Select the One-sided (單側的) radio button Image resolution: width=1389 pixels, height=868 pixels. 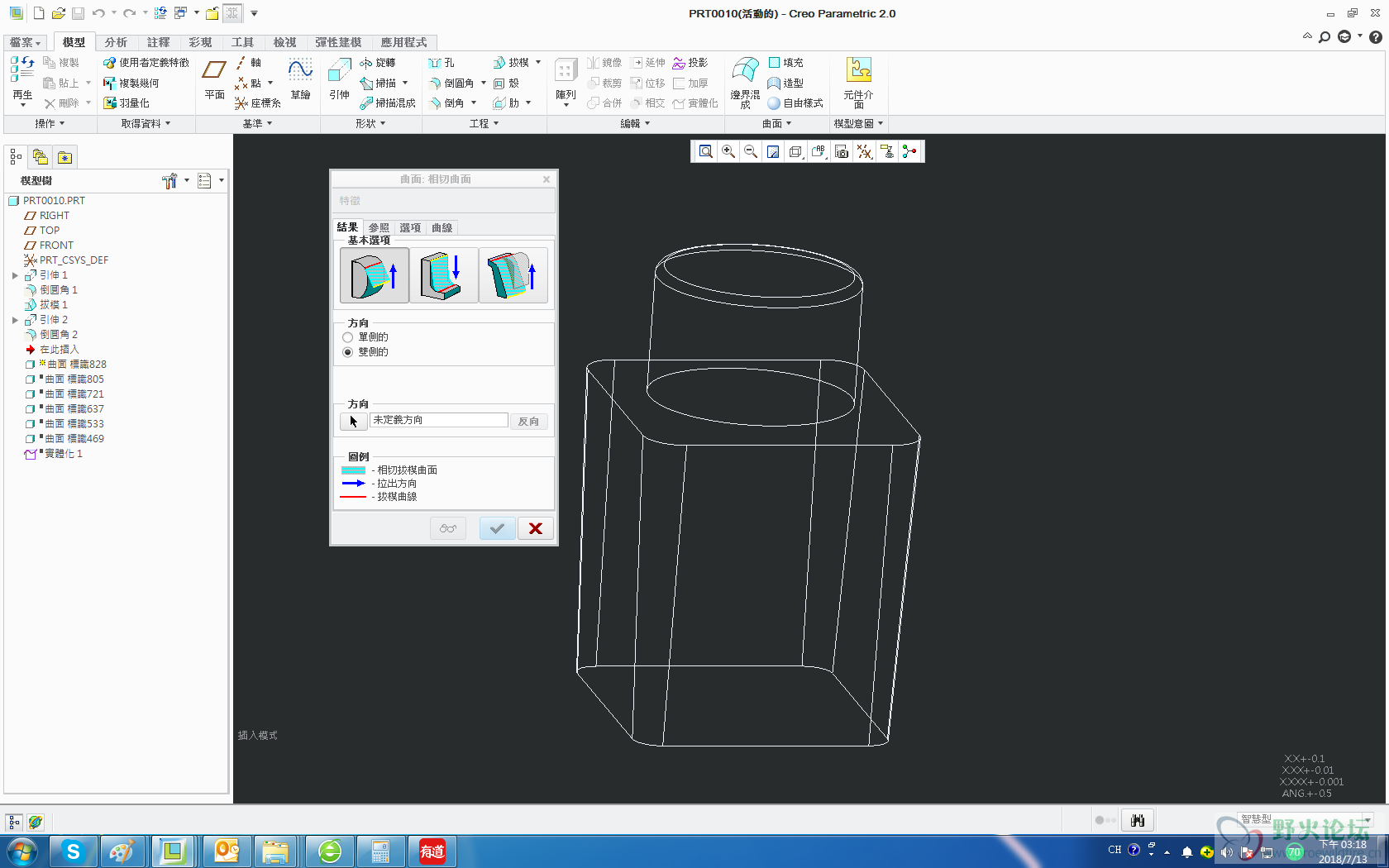point(348,337)
